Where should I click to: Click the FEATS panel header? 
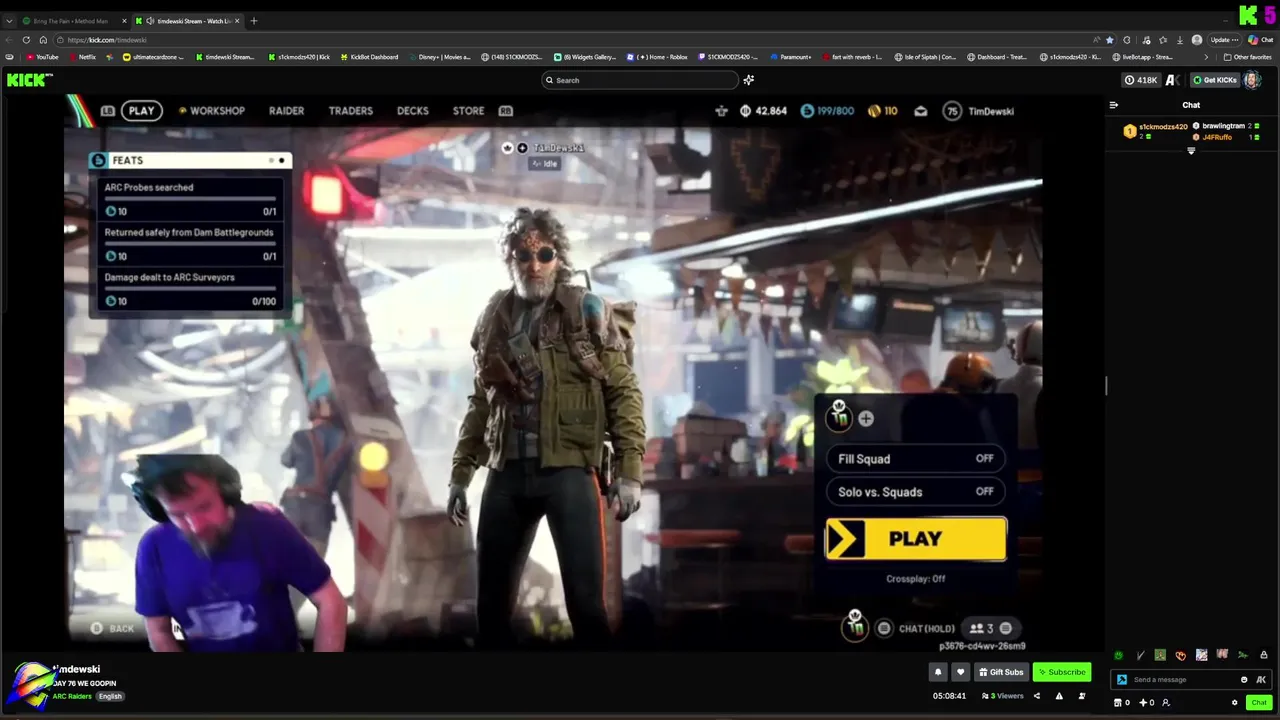pos(190,160)
